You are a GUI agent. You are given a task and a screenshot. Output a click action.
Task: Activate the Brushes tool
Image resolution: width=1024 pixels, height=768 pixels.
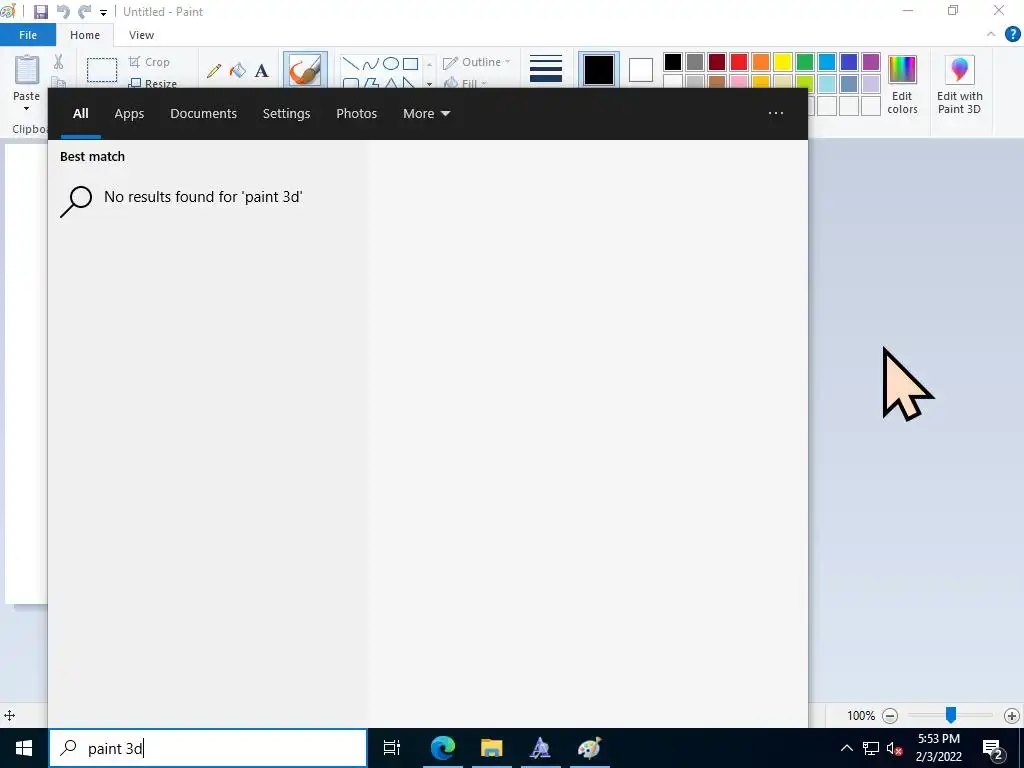(x=305, y=69)
